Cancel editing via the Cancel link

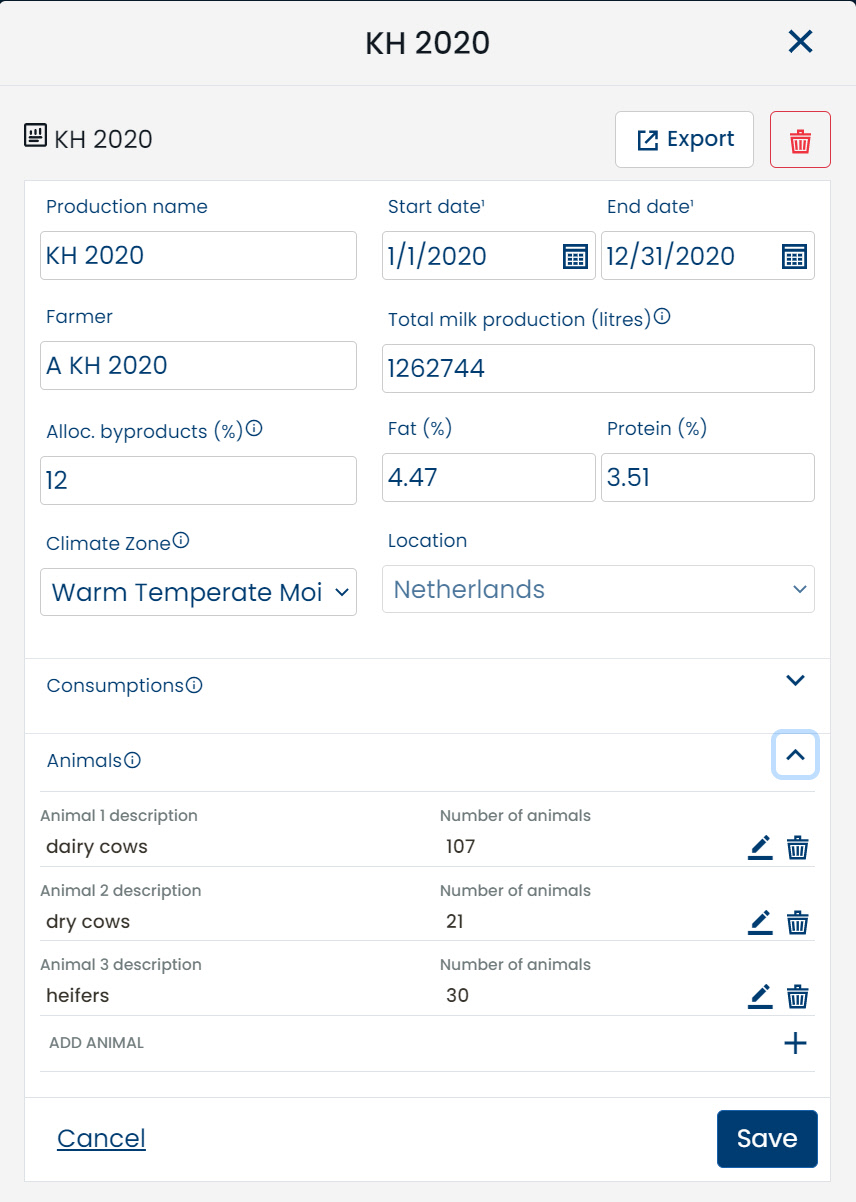click(x=101, y=1138)
